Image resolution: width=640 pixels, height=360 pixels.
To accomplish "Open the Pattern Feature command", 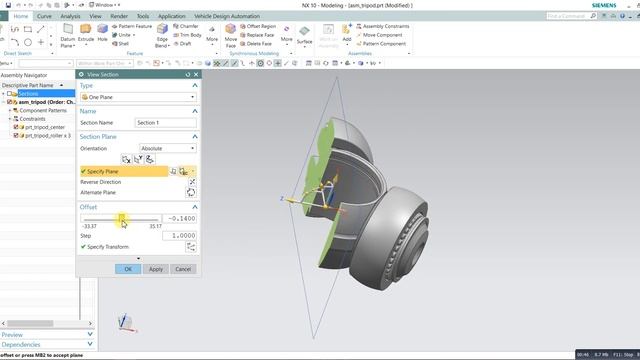I will coord(132,26).
